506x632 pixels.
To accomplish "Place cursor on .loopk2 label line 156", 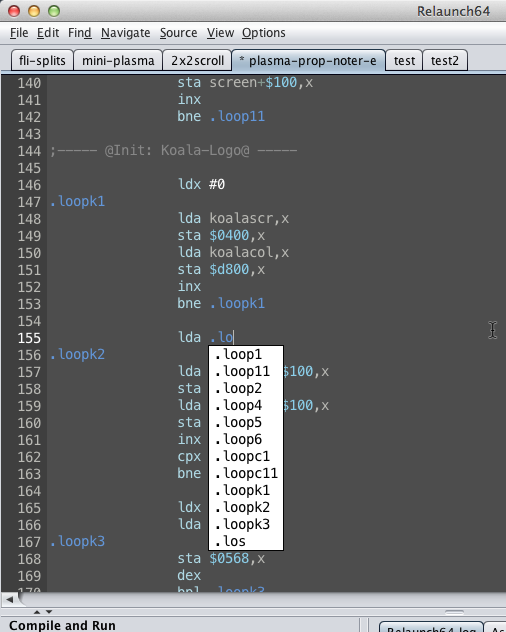I will click(77, 354).
